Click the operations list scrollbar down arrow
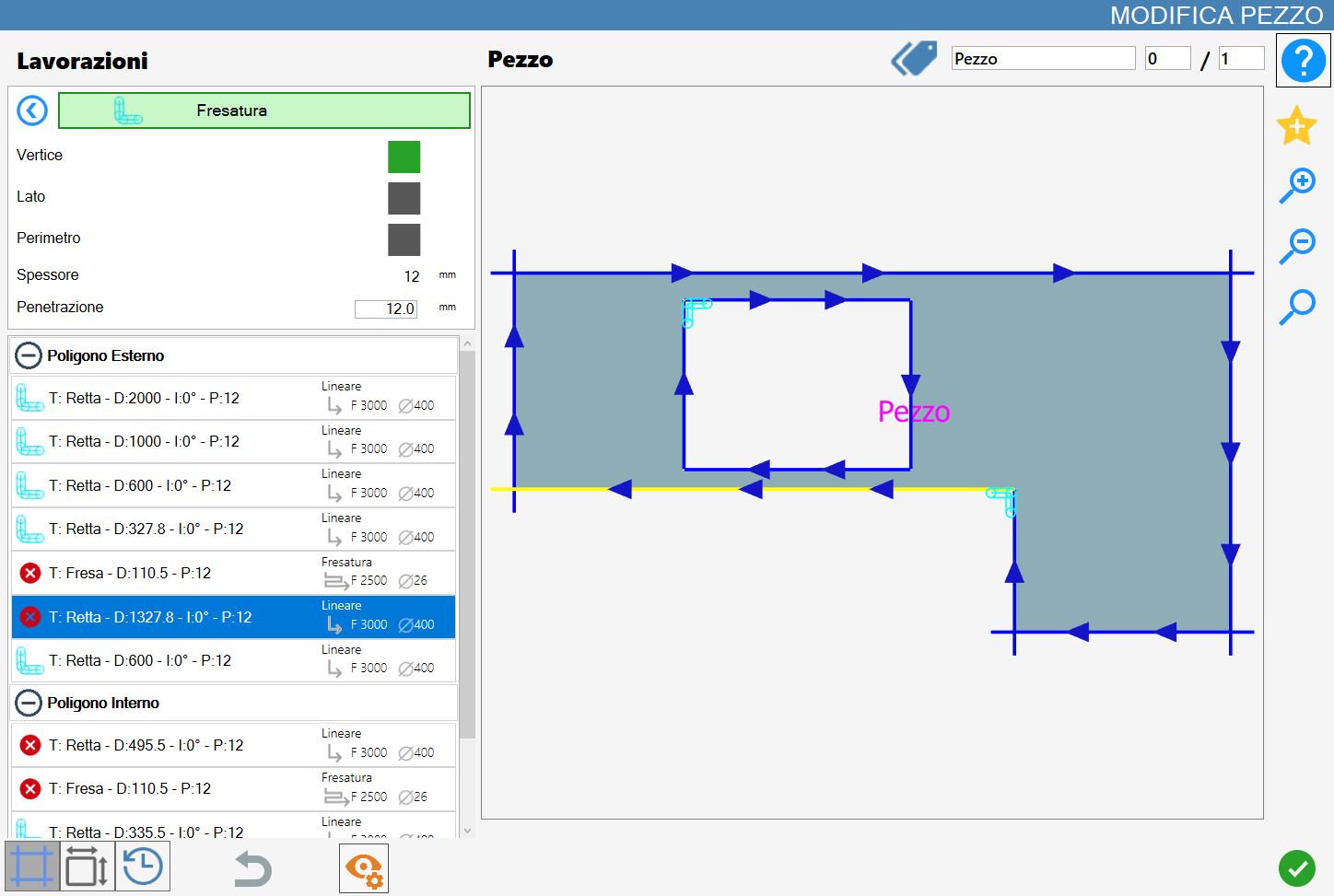 [467, 831]
